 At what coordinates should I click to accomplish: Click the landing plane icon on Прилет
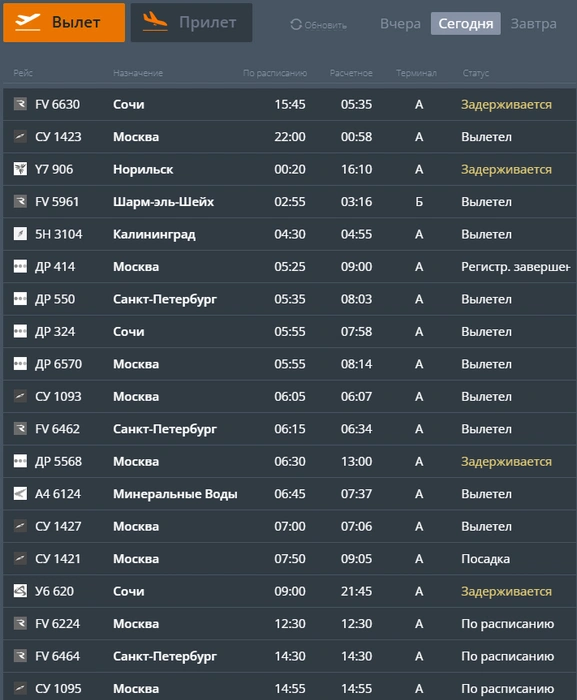tap(155, 22)
